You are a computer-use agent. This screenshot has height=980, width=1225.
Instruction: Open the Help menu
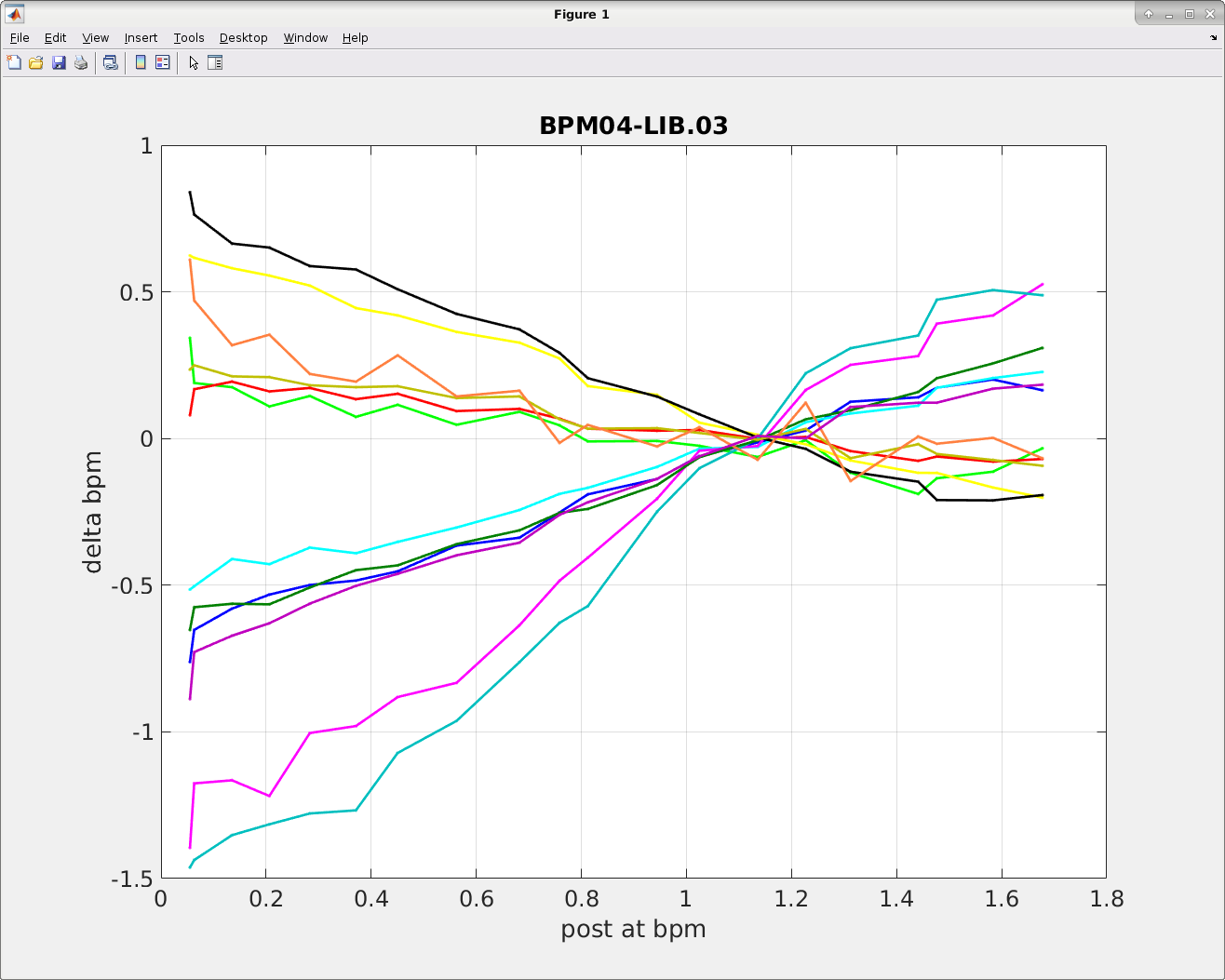click(x=355, y=38)
